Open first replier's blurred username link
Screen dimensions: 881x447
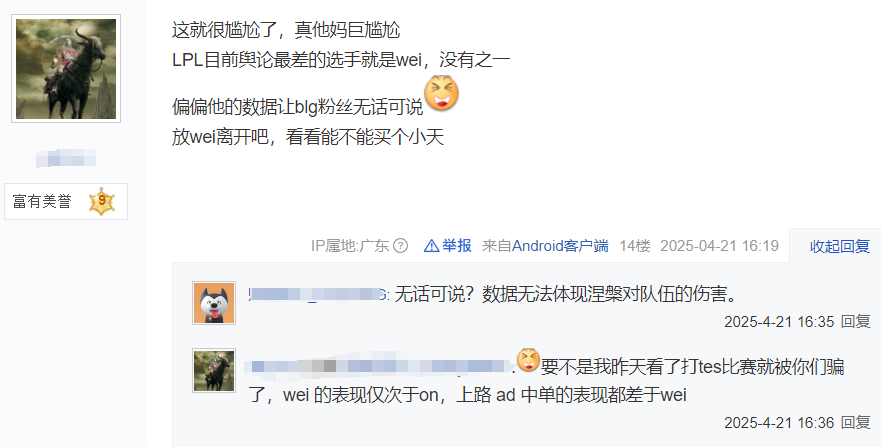pyautogui.click(x=318, y=294)
